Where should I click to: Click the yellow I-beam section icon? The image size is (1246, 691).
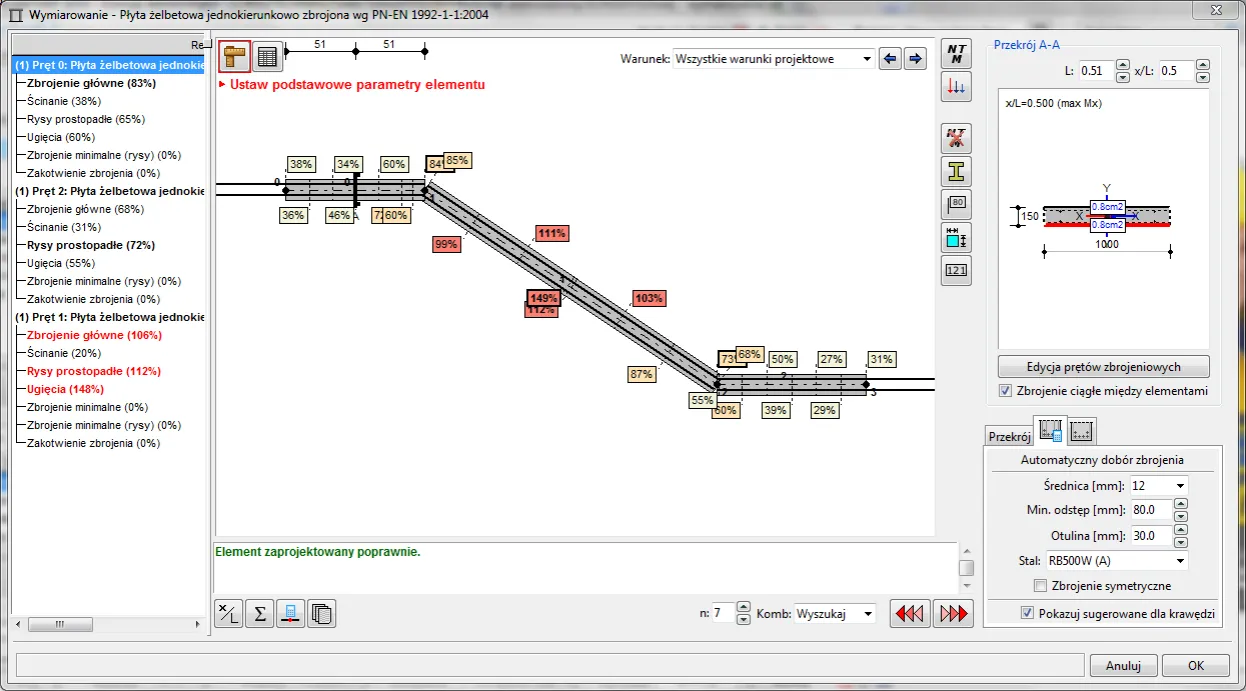[957, 172]
